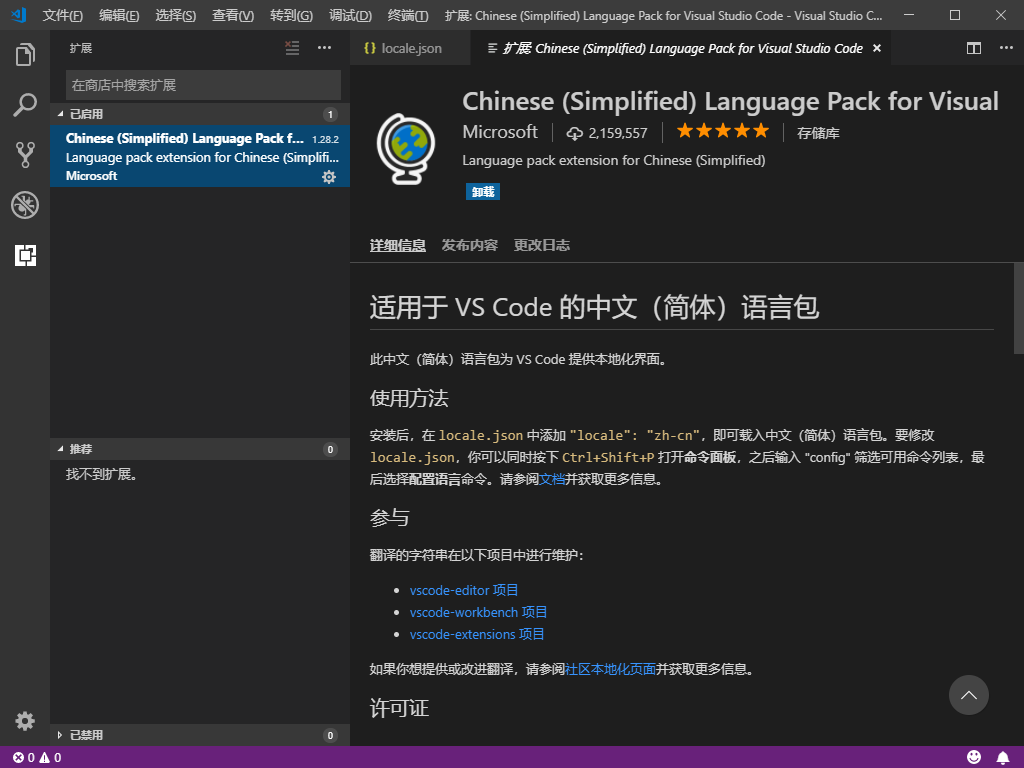Split the editor to the right
This screenshot has width=1024, height=768.
974,48
